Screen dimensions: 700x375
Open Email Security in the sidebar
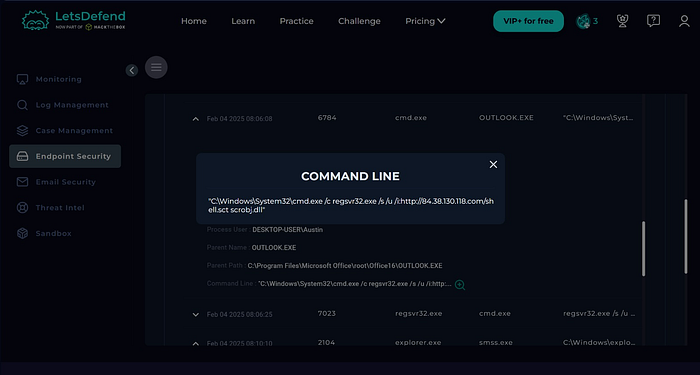[66, 182]
